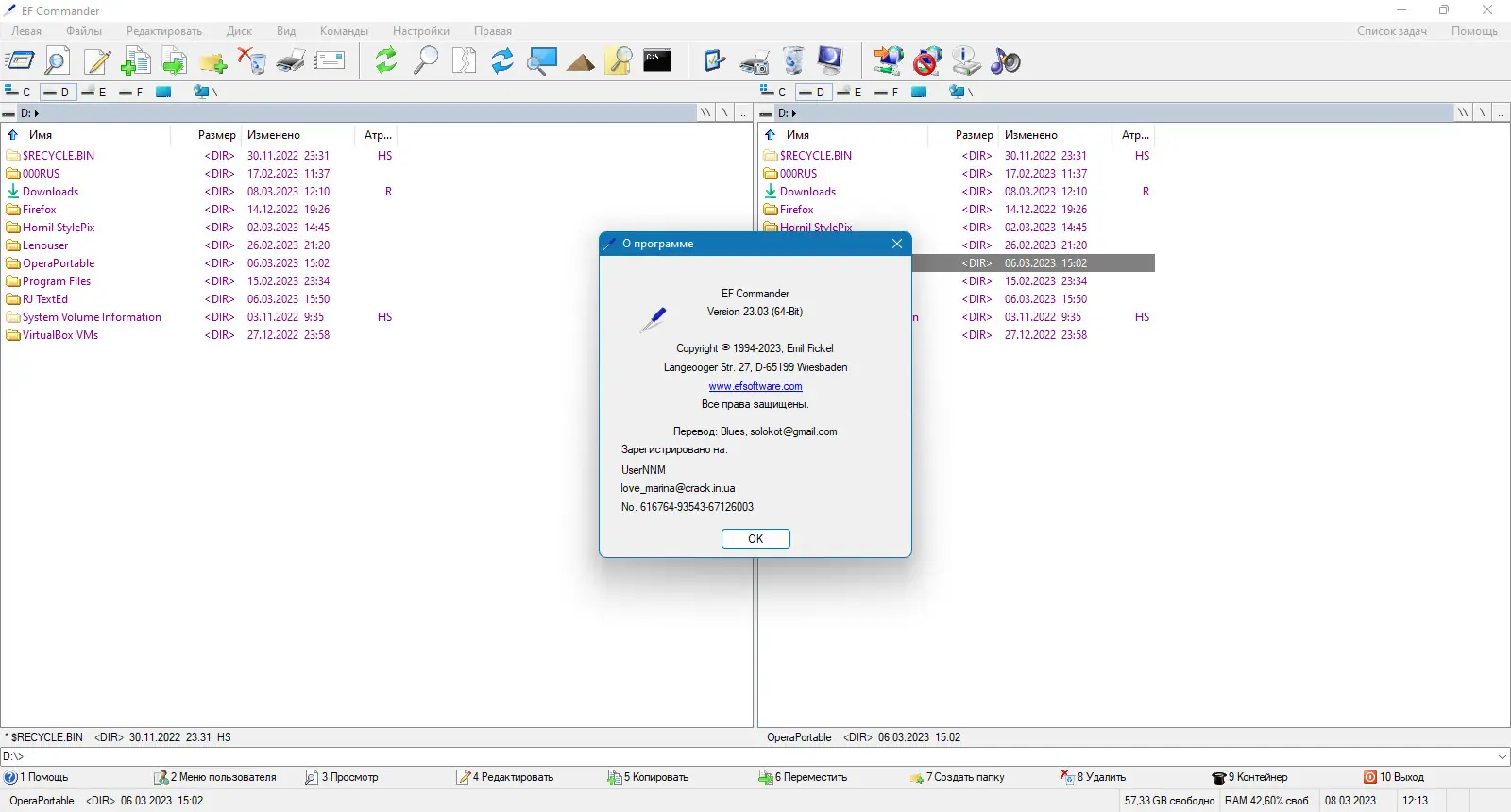Create a new folder via toolbar icon
Screen dimensions: 1511x812
(x=213, y=61)
